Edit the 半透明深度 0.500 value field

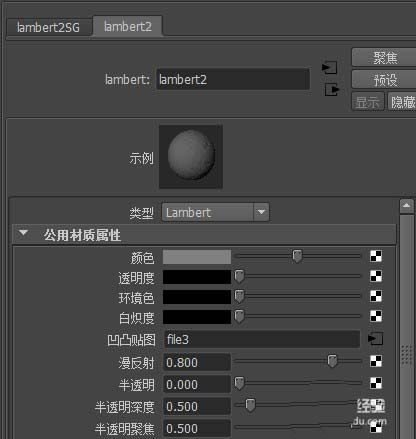[x=197, y=406]
